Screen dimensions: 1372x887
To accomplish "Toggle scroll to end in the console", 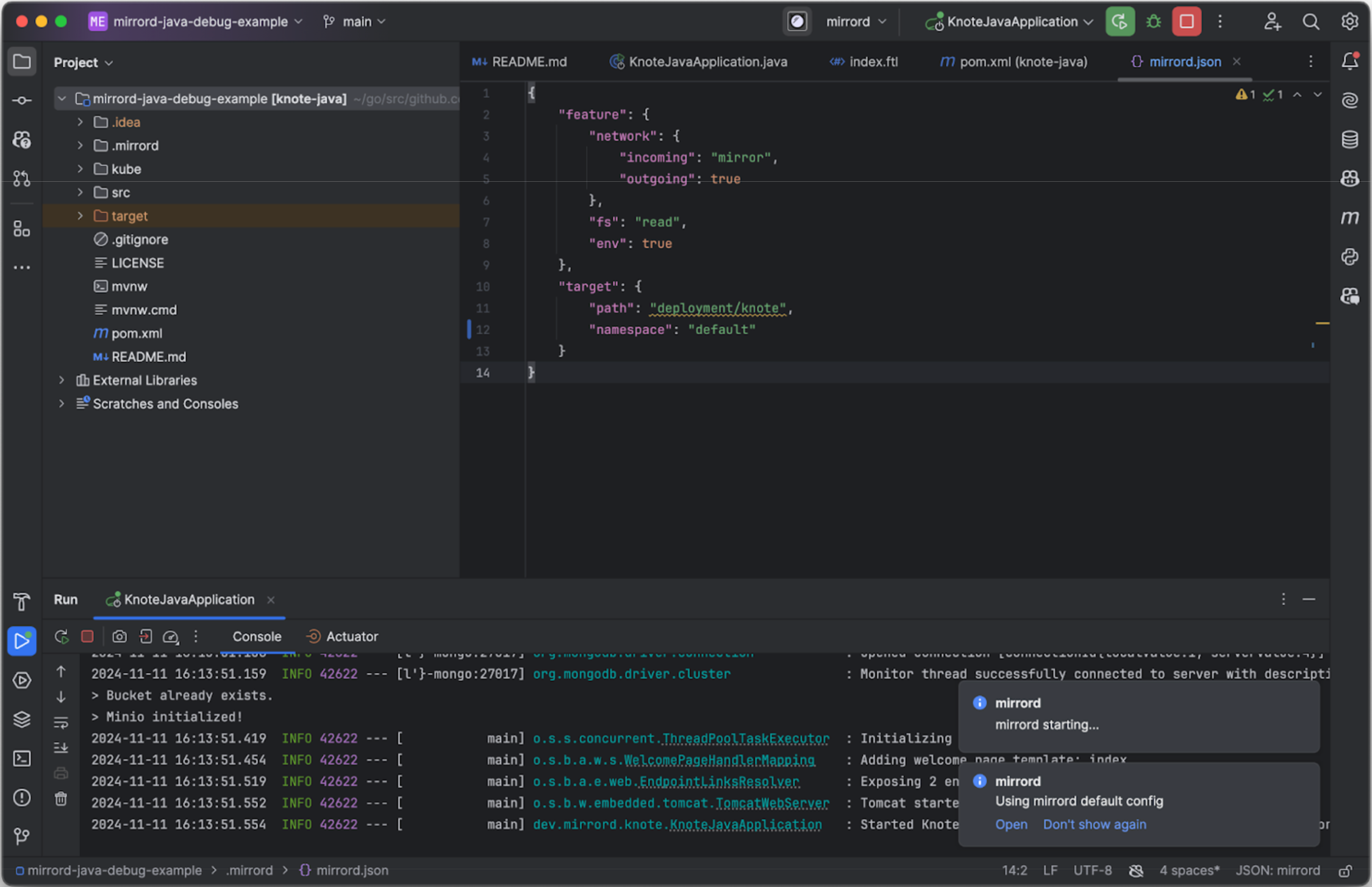I will [61, 748].
